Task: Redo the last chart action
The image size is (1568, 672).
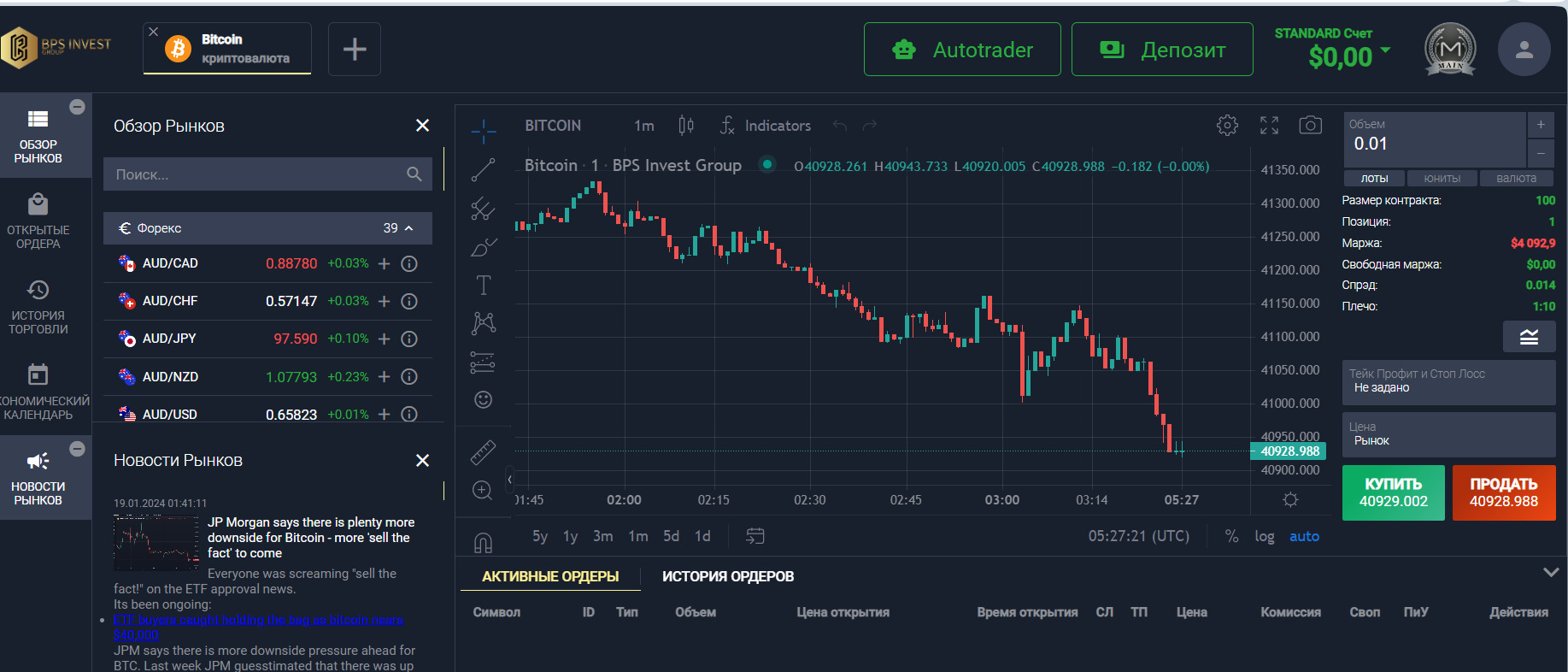Action: 870,126
